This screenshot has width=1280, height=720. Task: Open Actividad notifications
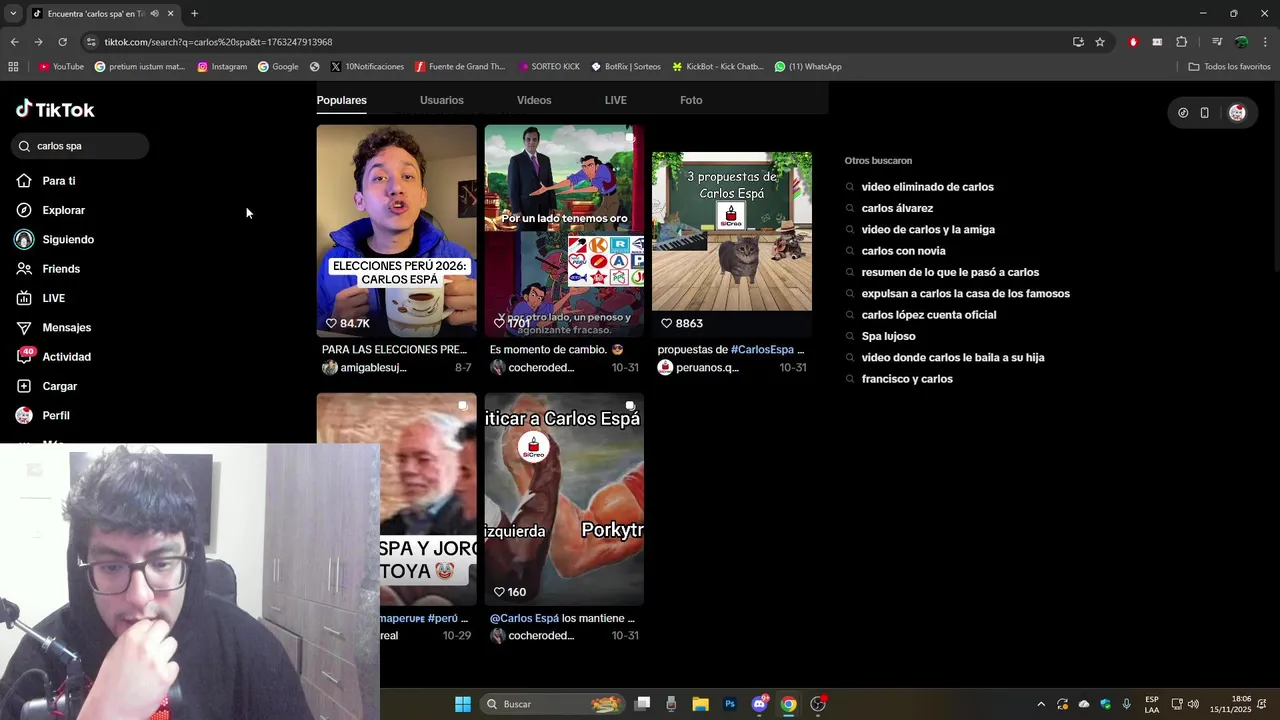coord(54,357)
